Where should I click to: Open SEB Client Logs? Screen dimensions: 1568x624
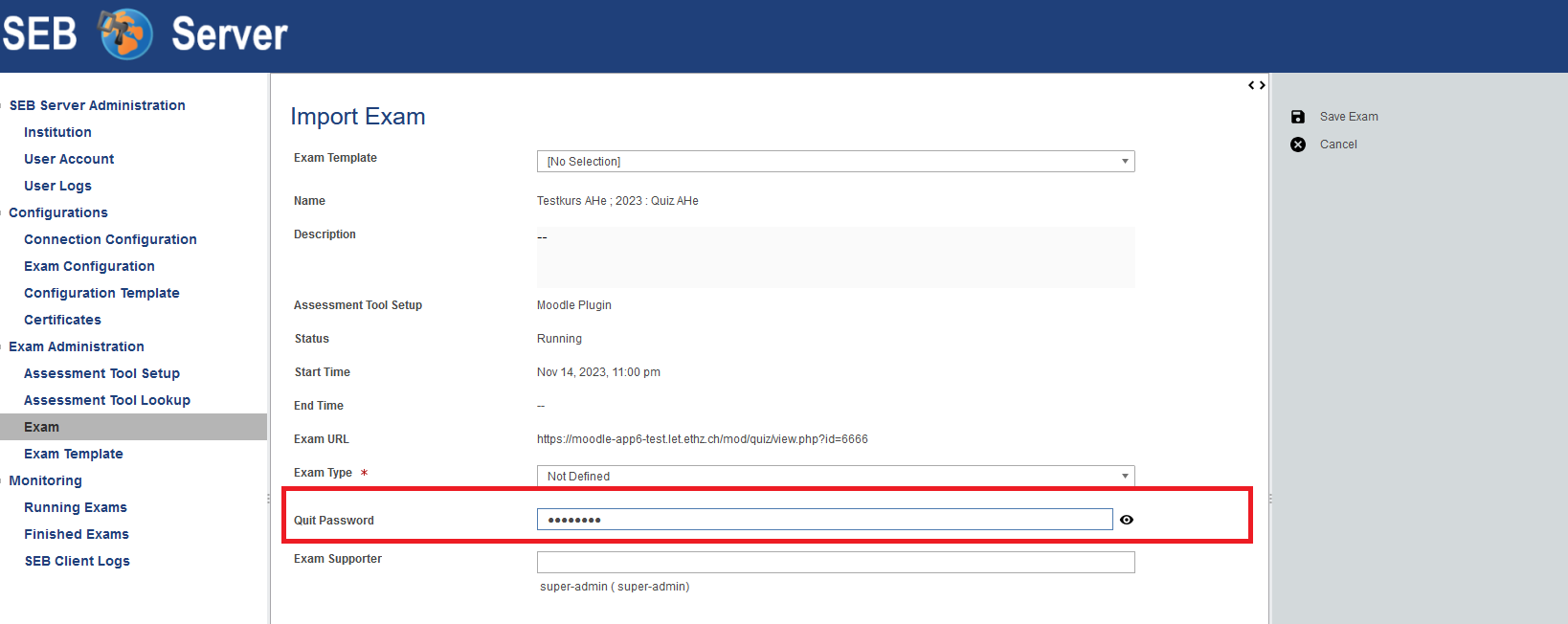click(78, 561)
